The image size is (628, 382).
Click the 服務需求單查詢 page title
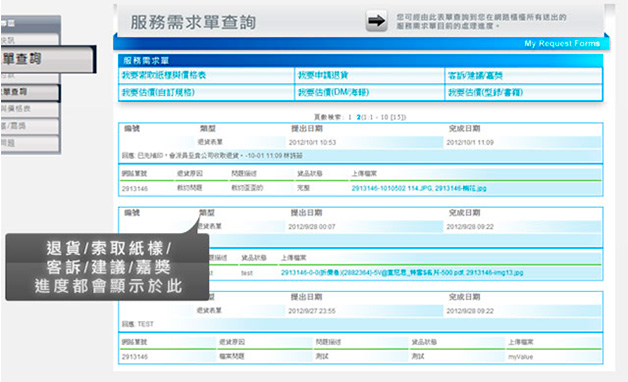tap(193, 22)
